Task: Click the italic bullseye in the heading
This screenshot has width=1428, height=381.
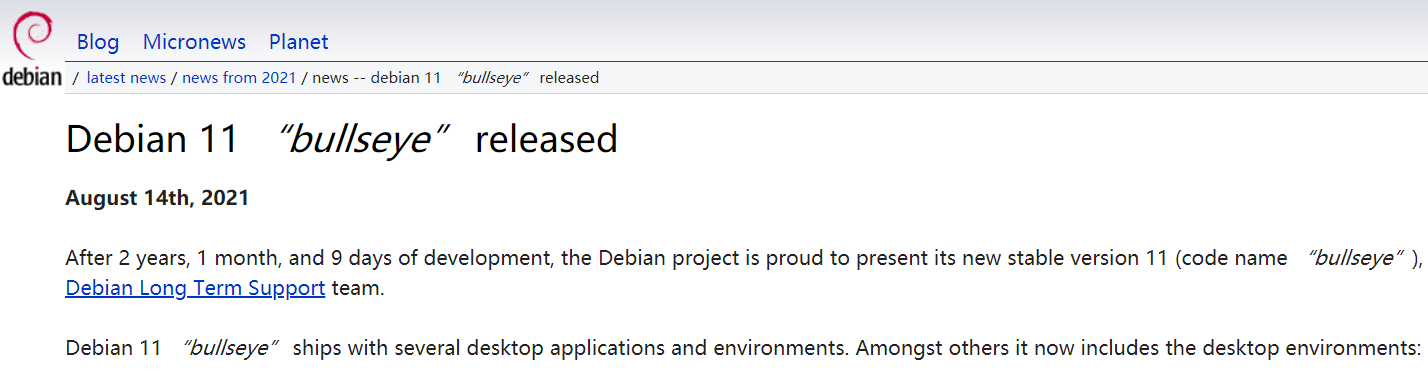Action: pyautogui.click(x=358, y=139)
